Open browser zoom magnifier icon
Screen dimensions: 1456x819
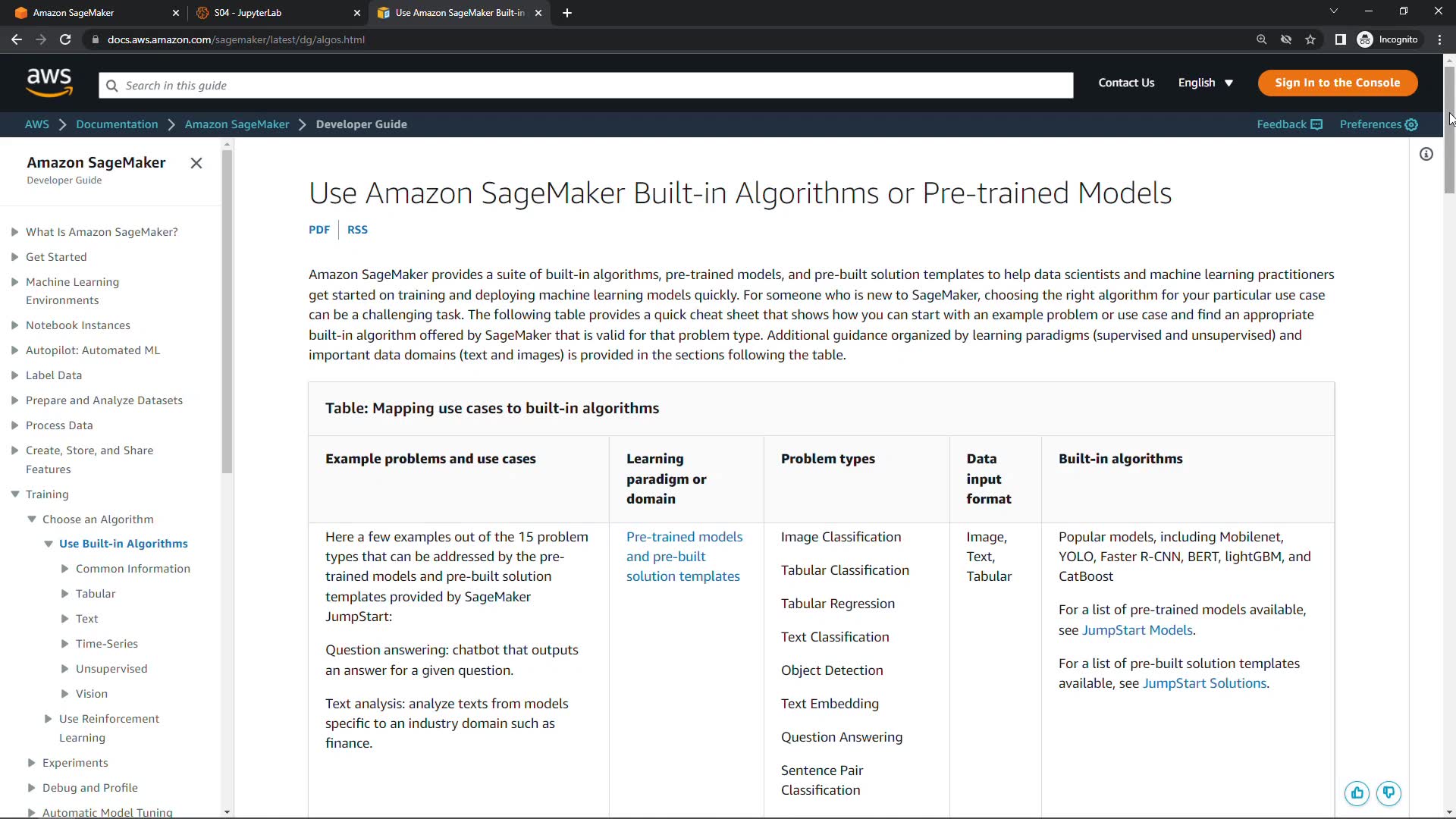tap(1261, 39)
